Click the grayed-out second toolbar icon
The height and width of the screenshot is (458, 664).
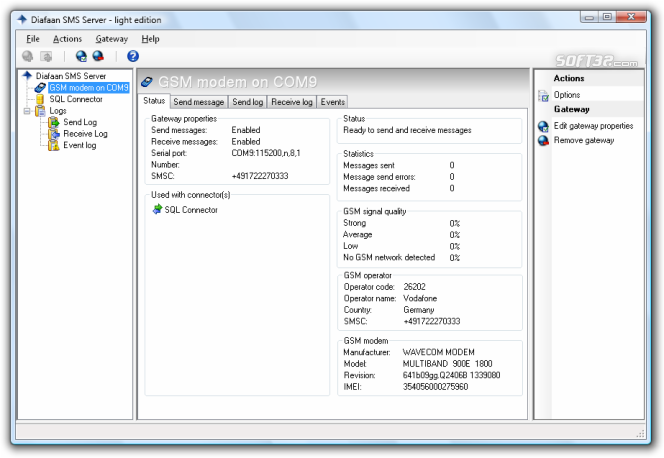coord(46,56)
